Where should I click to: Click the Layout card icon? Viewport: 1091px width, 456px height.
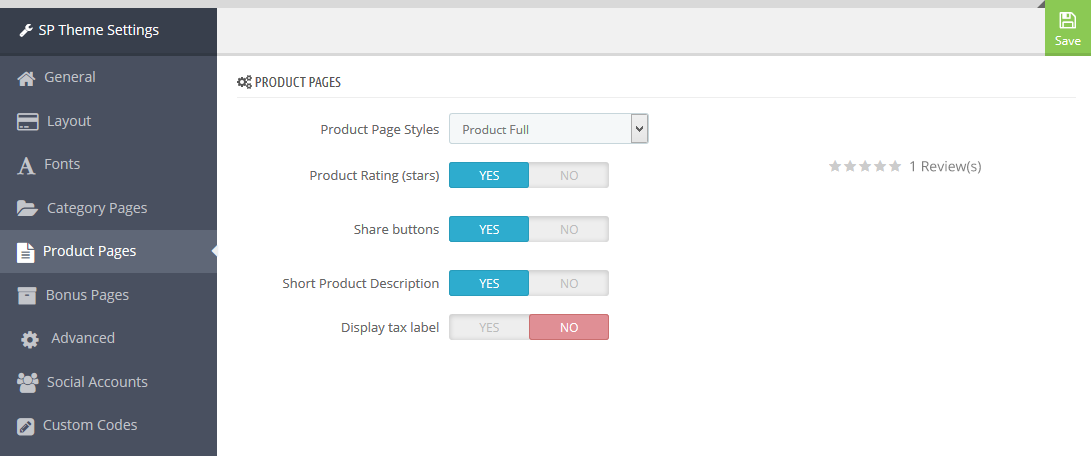tap(28, 122)
